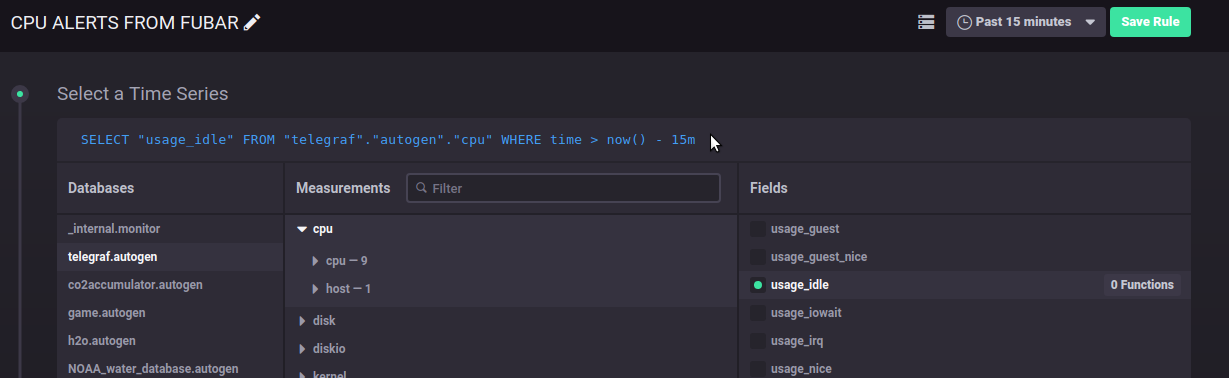Click the clock icon in time selector

point(965,22)
